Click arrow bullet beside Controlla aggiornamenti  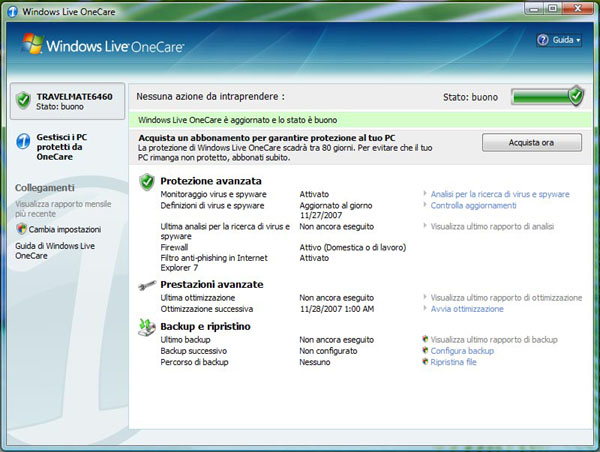425,204
